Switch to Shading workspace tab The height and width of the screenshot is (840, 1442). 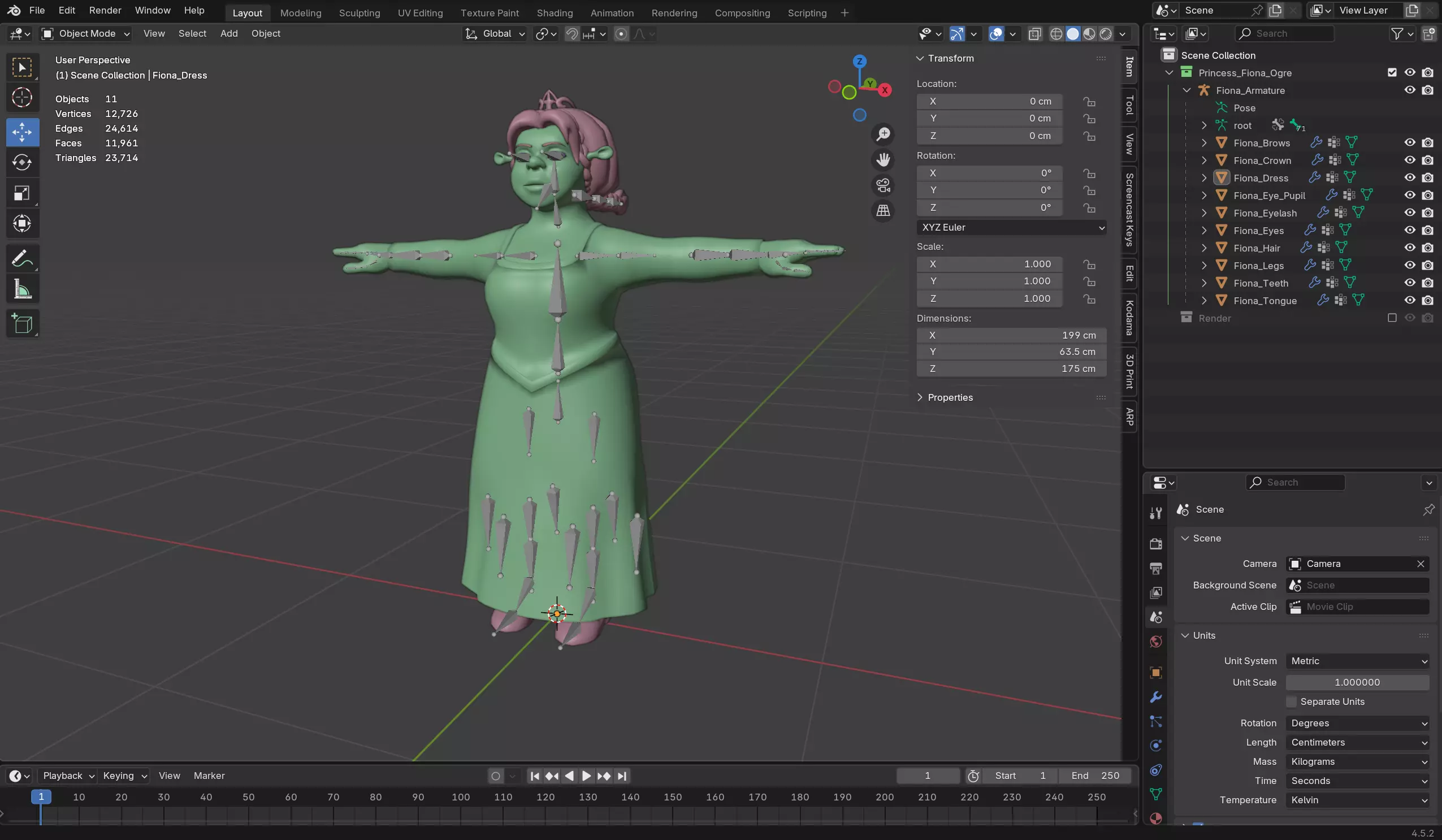tap(554, 12)
